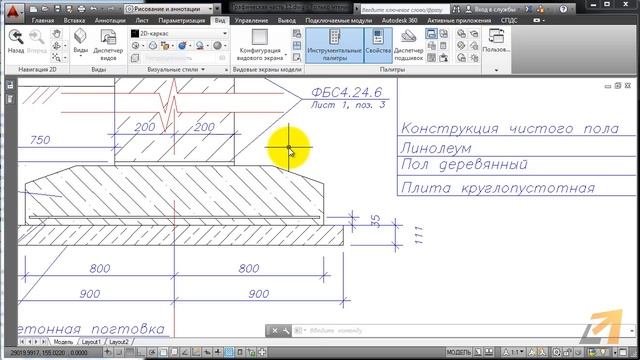Open the Вставка ribbon tab
This screenshot has width=640, height=360.
[74, 20]
